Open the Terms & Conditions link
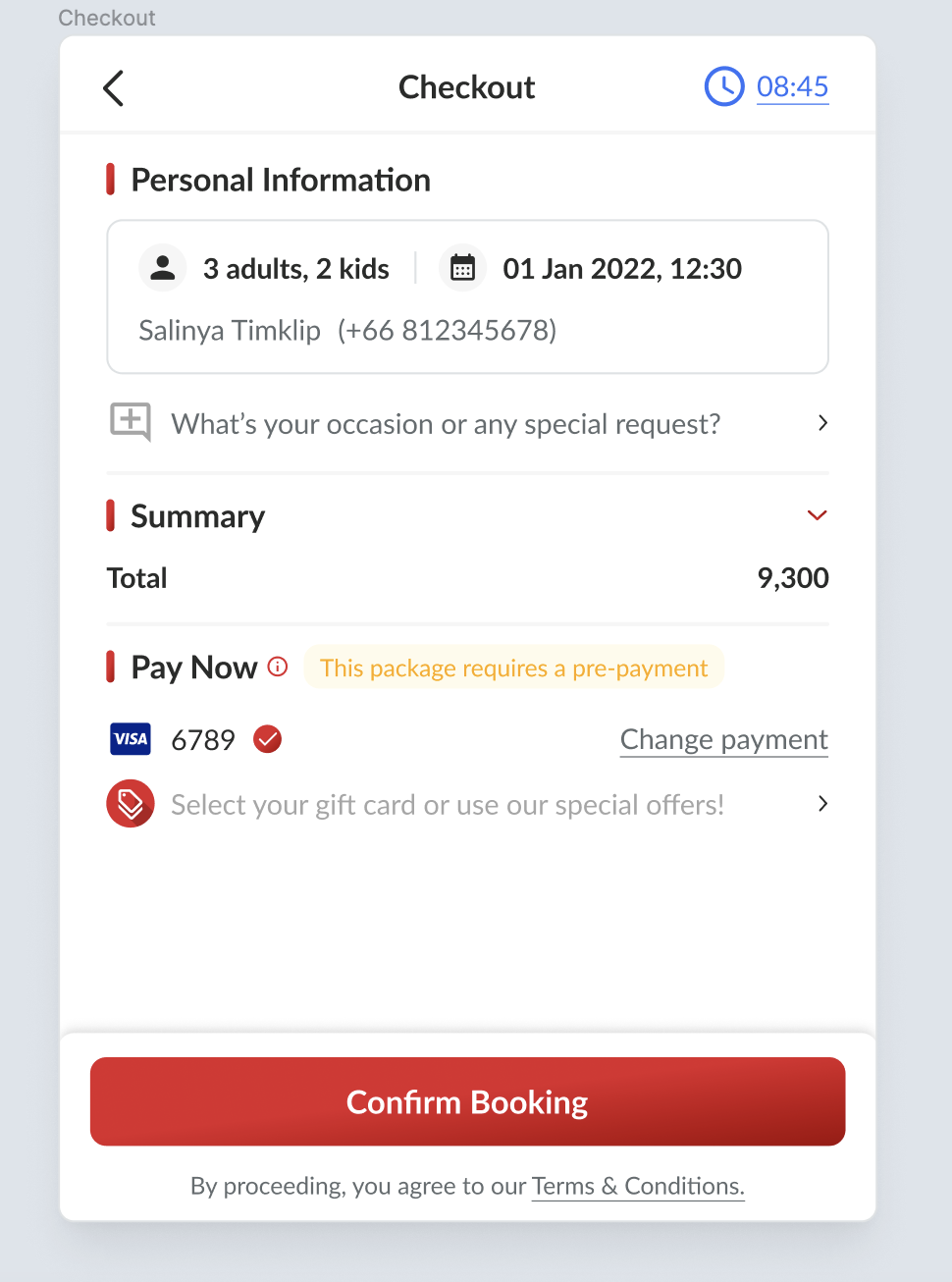Screen dimensions: 952x1282 (638, 1186)
